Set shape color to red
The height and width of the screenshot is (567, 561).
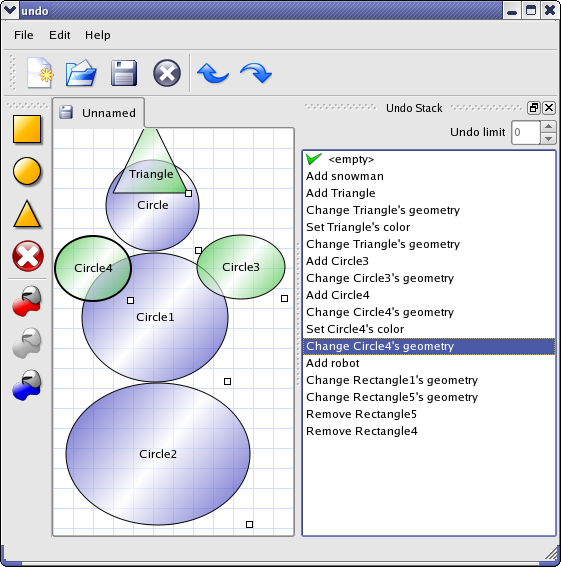click(27, 301)
